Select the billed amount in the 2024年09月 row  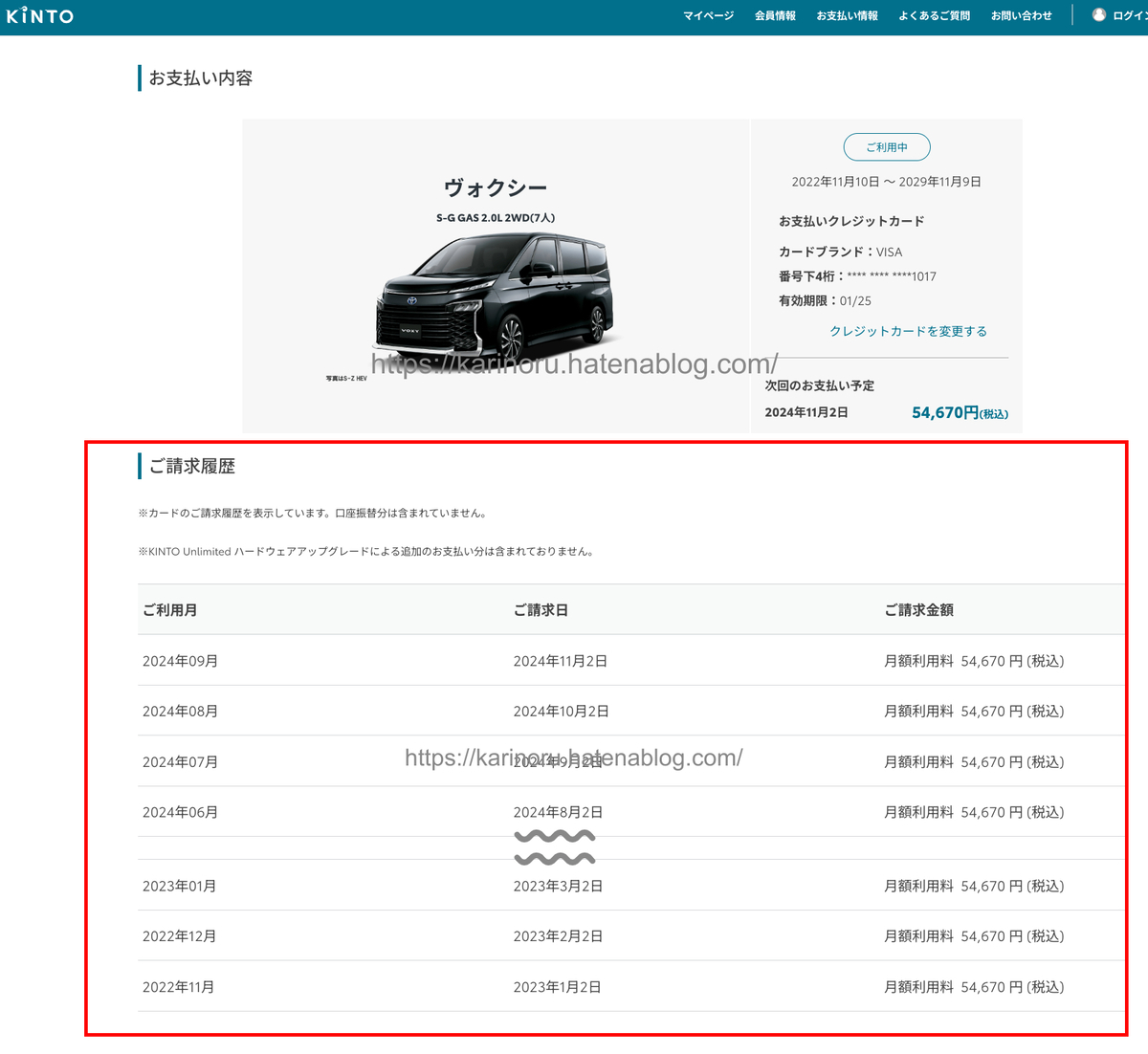point(974,661)
